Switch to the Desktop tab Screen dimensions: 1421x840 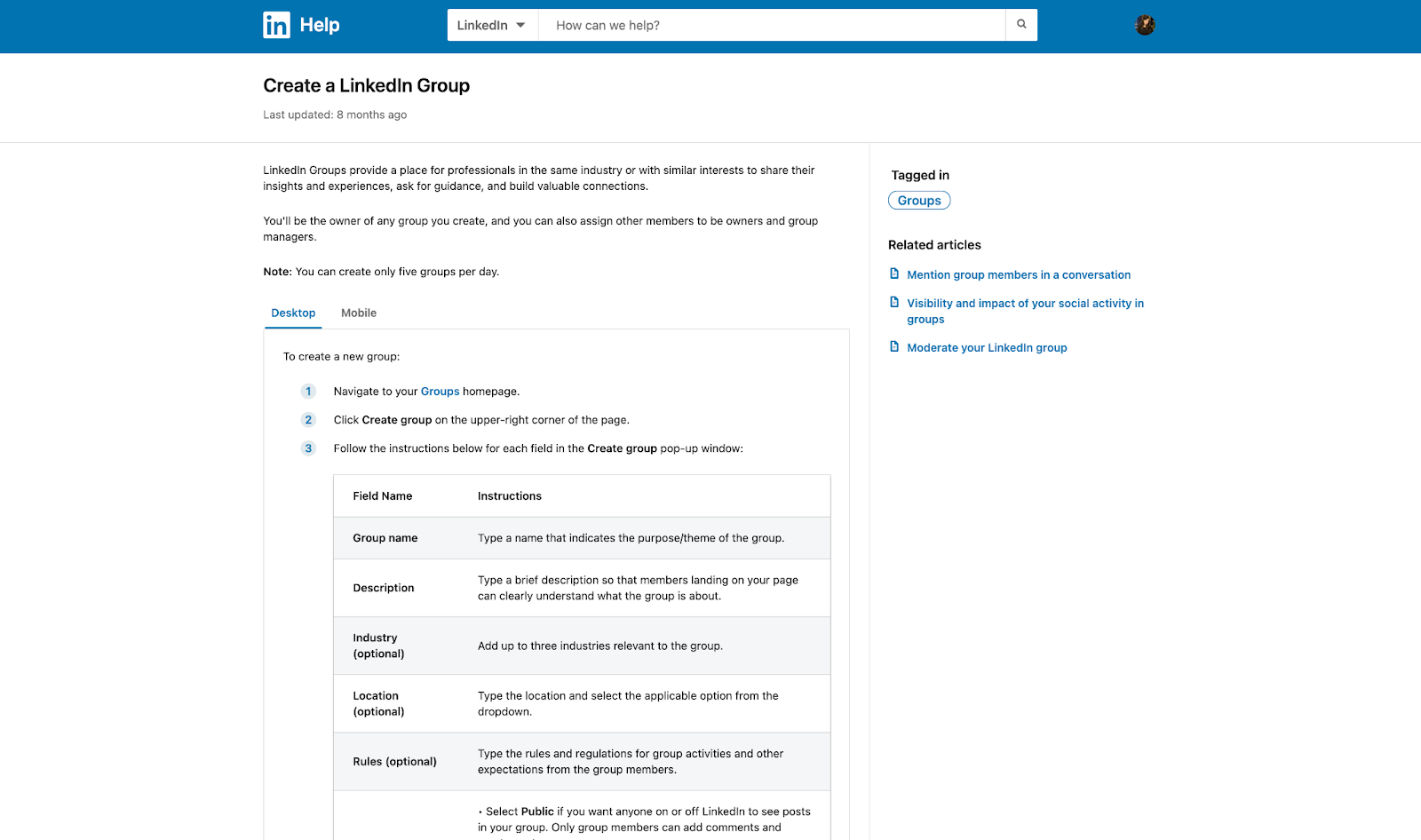pyautogui.click(x=293, y=313)
